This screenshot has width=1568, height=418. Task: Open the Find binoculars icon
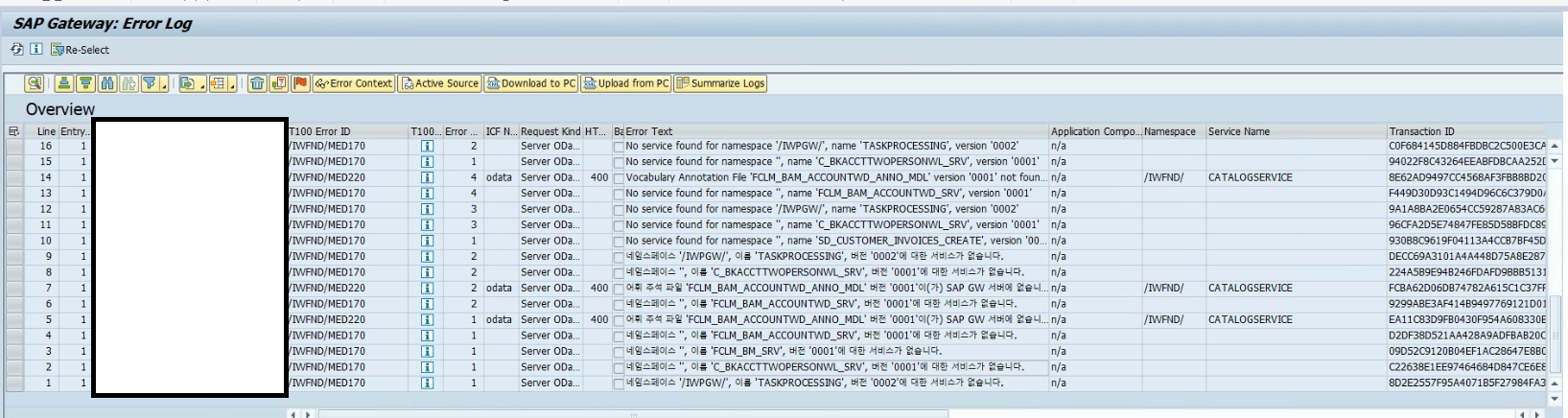pyautogui.click(x=107, y=83)
